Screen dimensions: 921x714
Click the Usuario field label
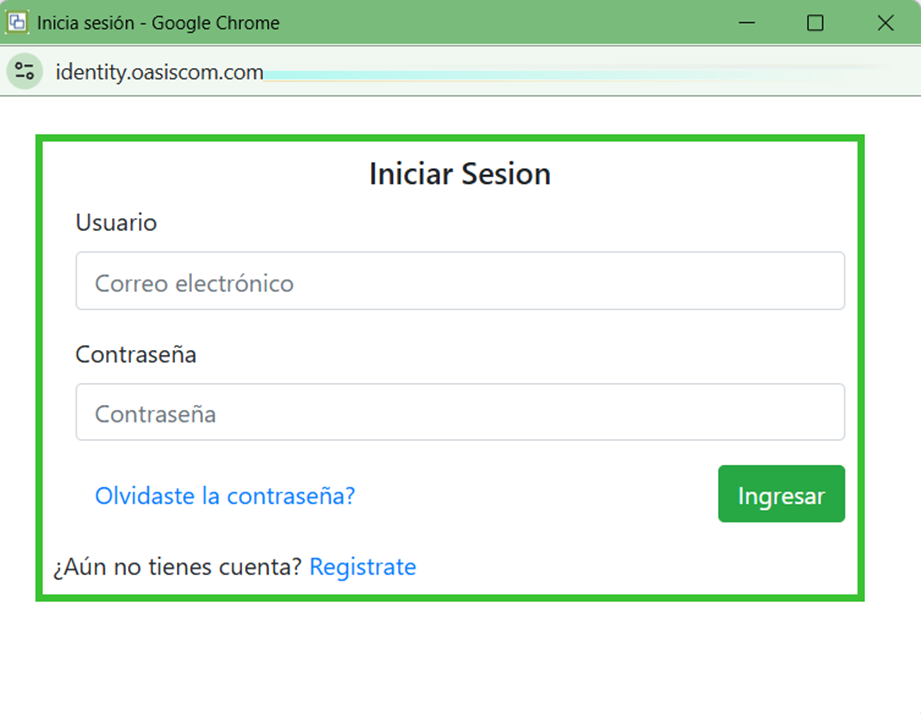pos(116,223)
